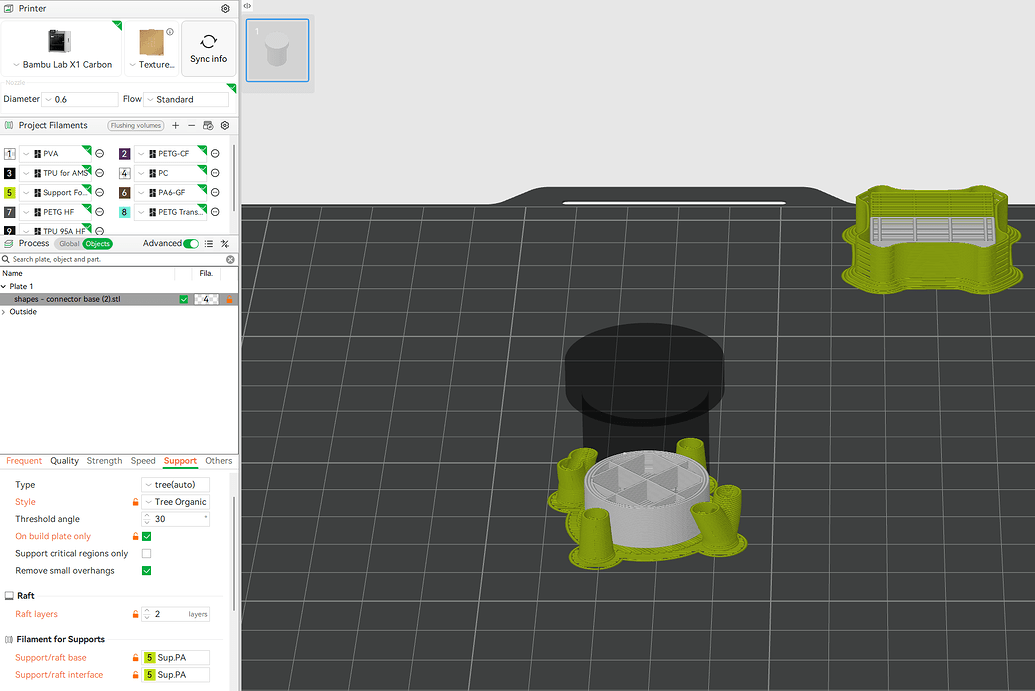Open Style Tree Organic dropdown

pos(176,502)
